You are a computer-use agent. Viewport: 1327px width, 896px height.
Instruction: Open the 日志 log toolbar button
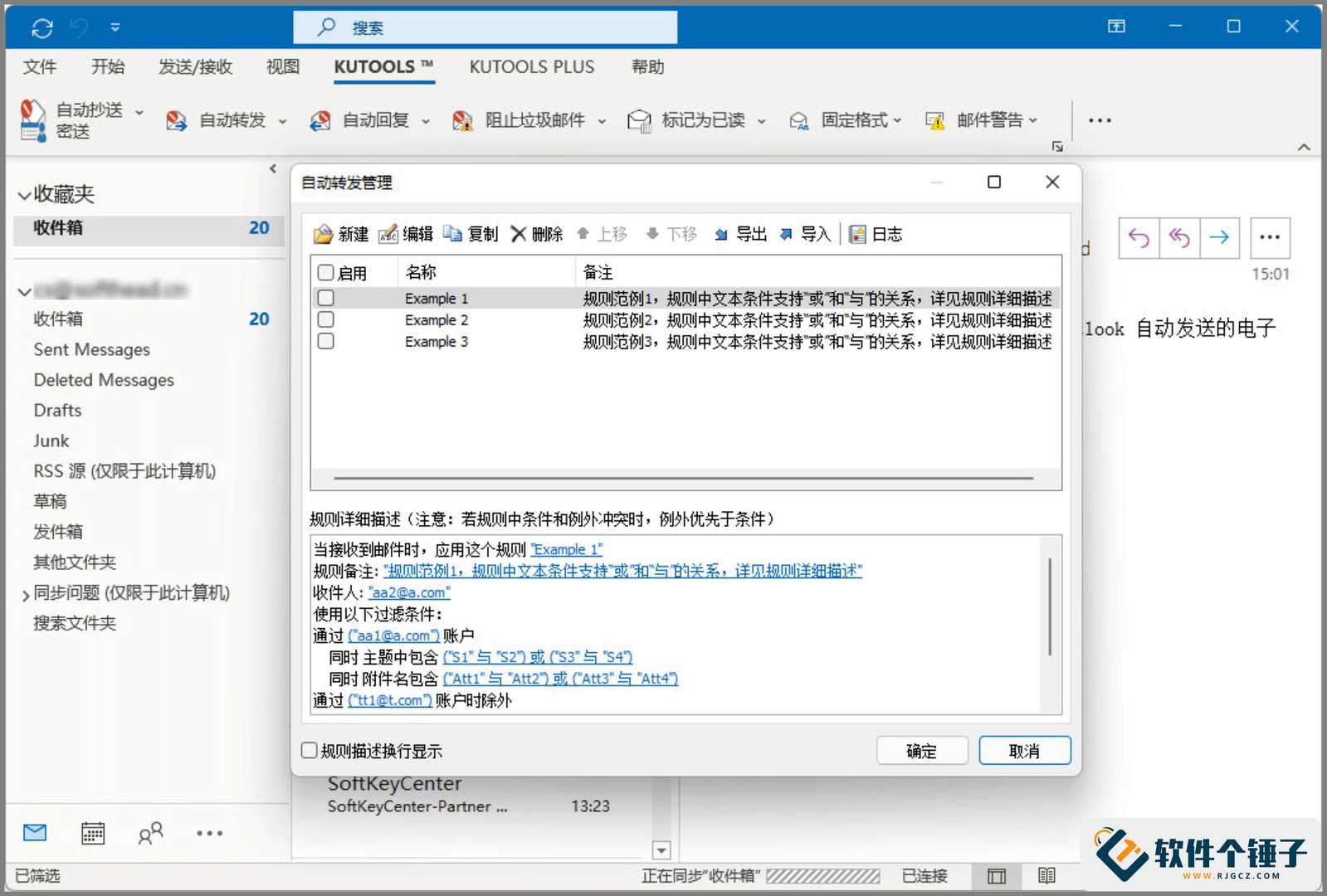point(876,234)
